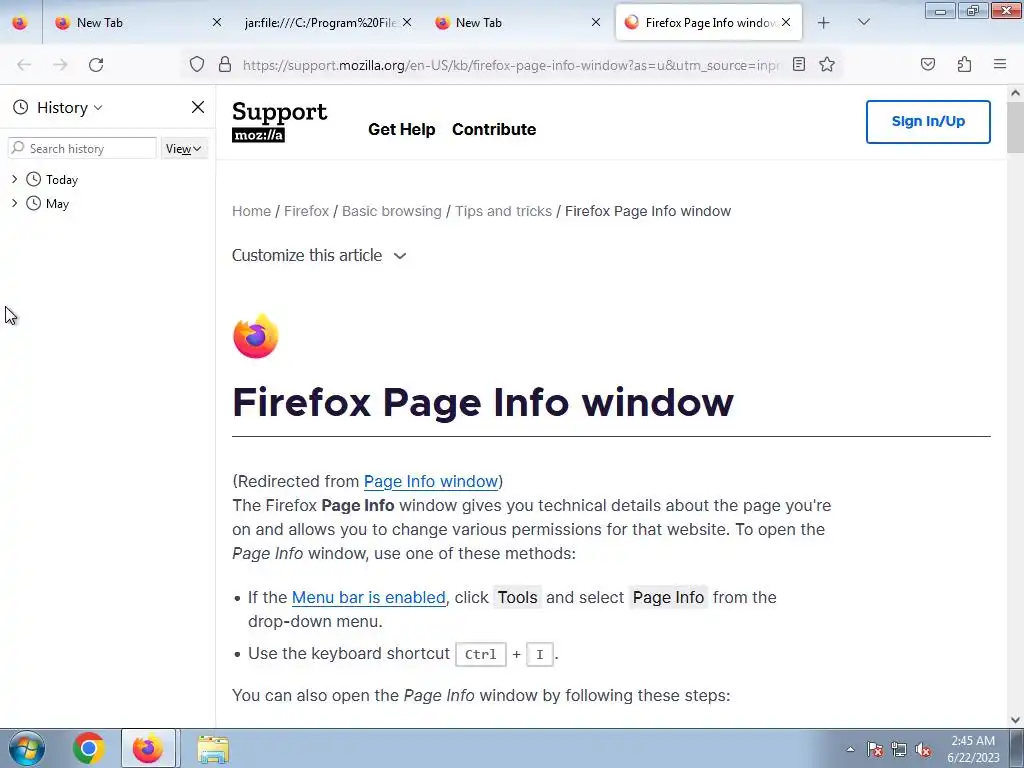Image resolution: width=1024 pixels, height=768 pixels.
Task: Show hidden system tray icons
Action: (850, 749)
